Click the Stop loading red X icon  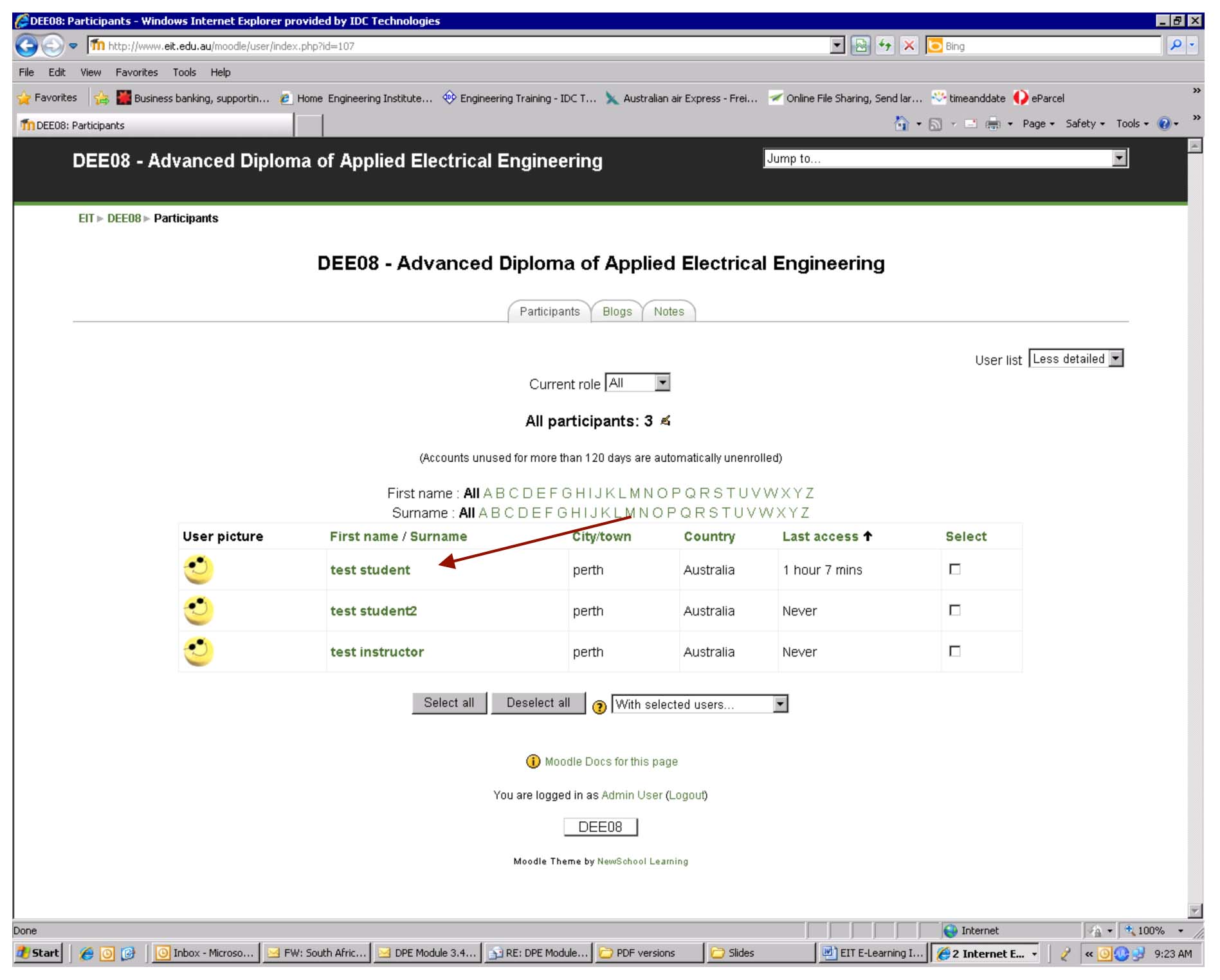(909, 45)
